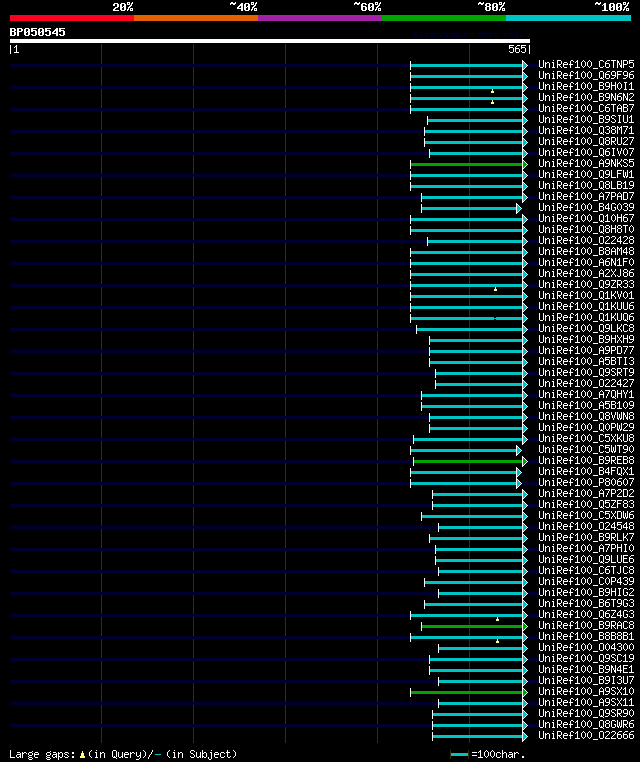Click the cyan alignment bar for A5BTI3
This screenshot has width=640, height=762.
coord(476,363)
